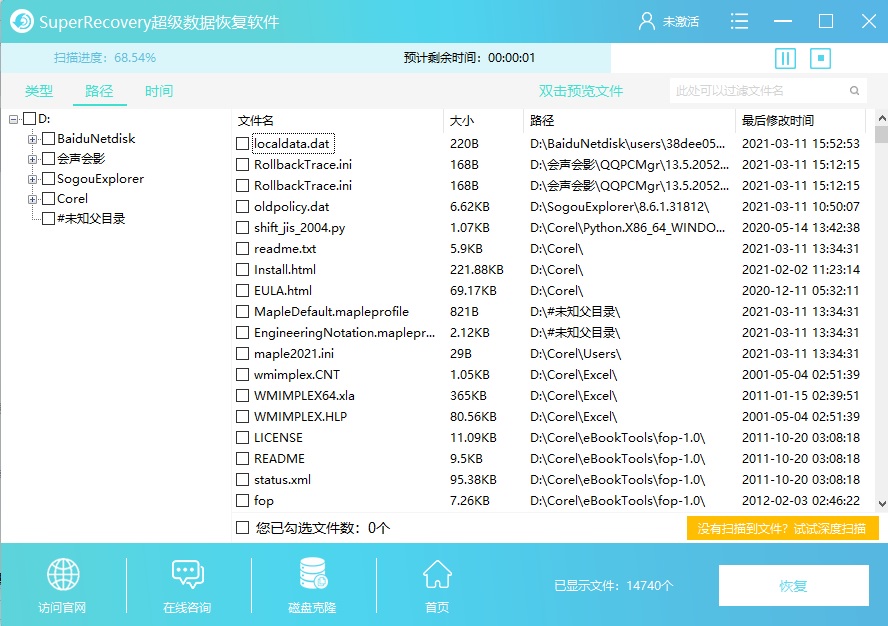Select the file MapleDefault.mapleprofile

(x=331, y=312)
